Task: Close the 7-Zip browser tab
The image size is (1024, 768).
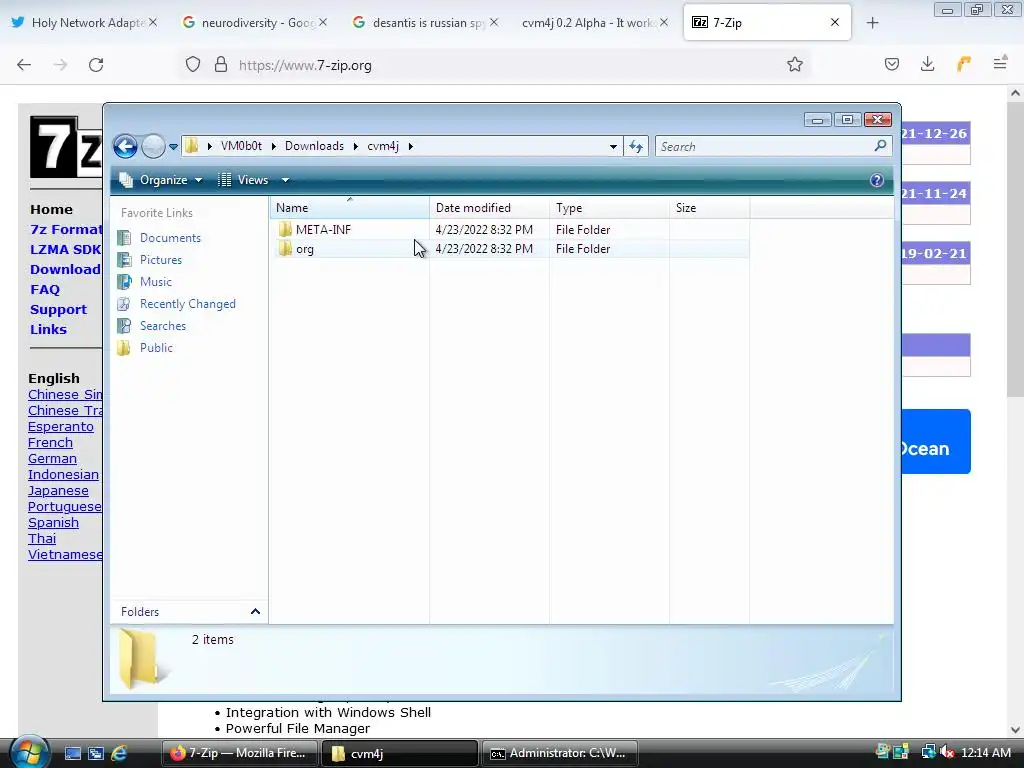Action: pos(835,22)
